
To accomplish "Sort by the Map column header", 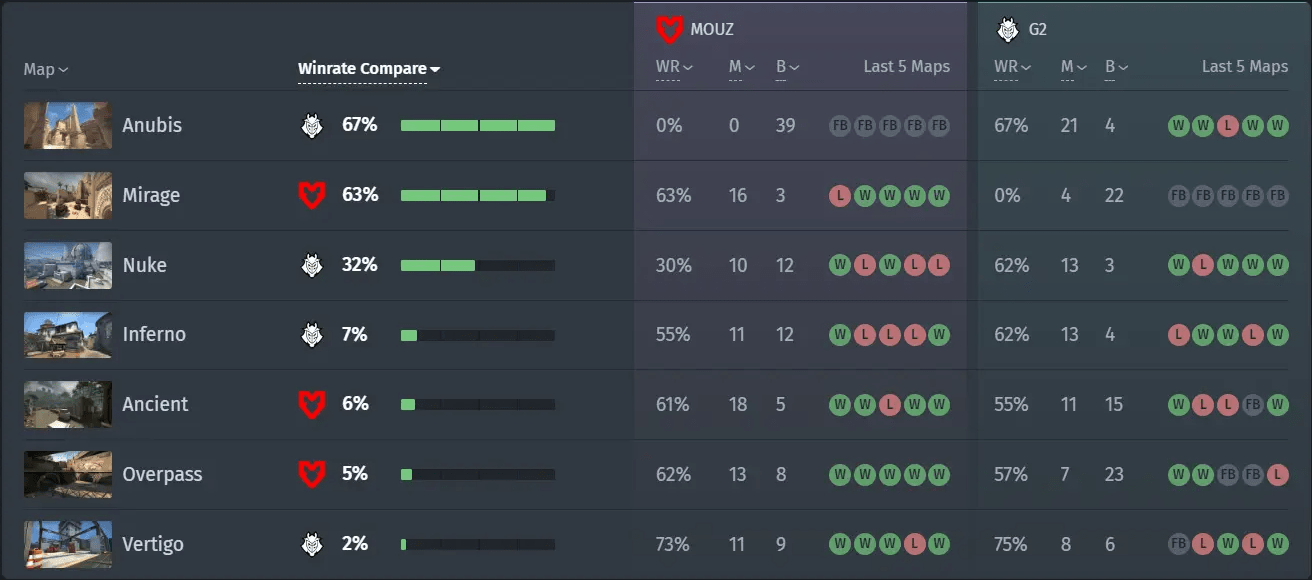I will tap(46, 70).
